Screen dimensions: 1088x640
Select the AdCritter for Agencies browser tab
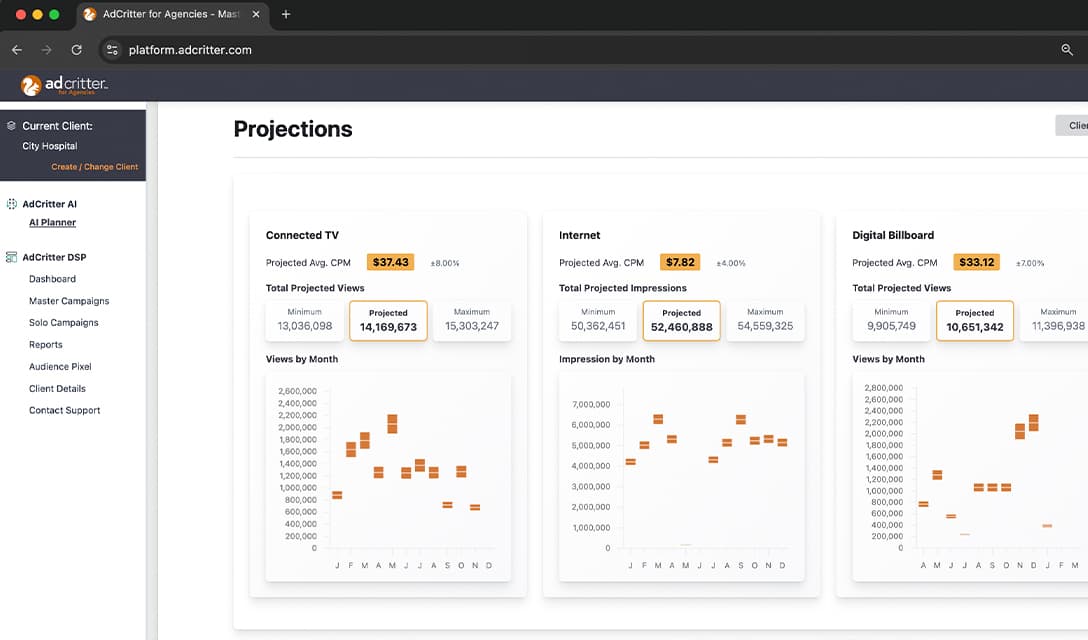tap(170, 15)
